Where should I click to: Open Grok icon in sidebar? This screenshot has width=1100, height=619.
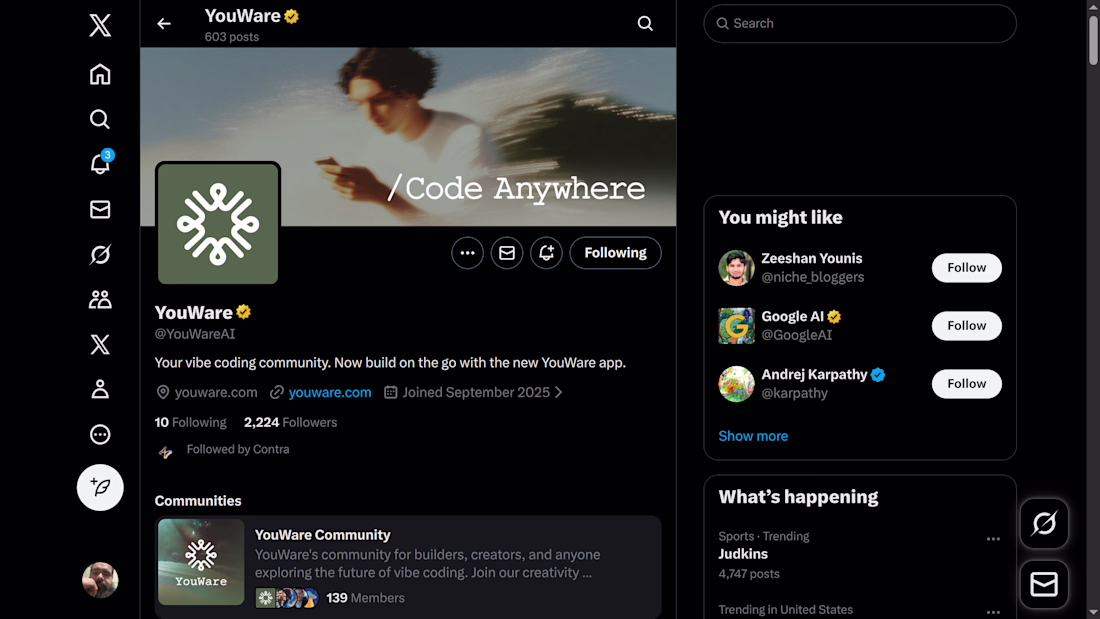(x=100, y=254)
